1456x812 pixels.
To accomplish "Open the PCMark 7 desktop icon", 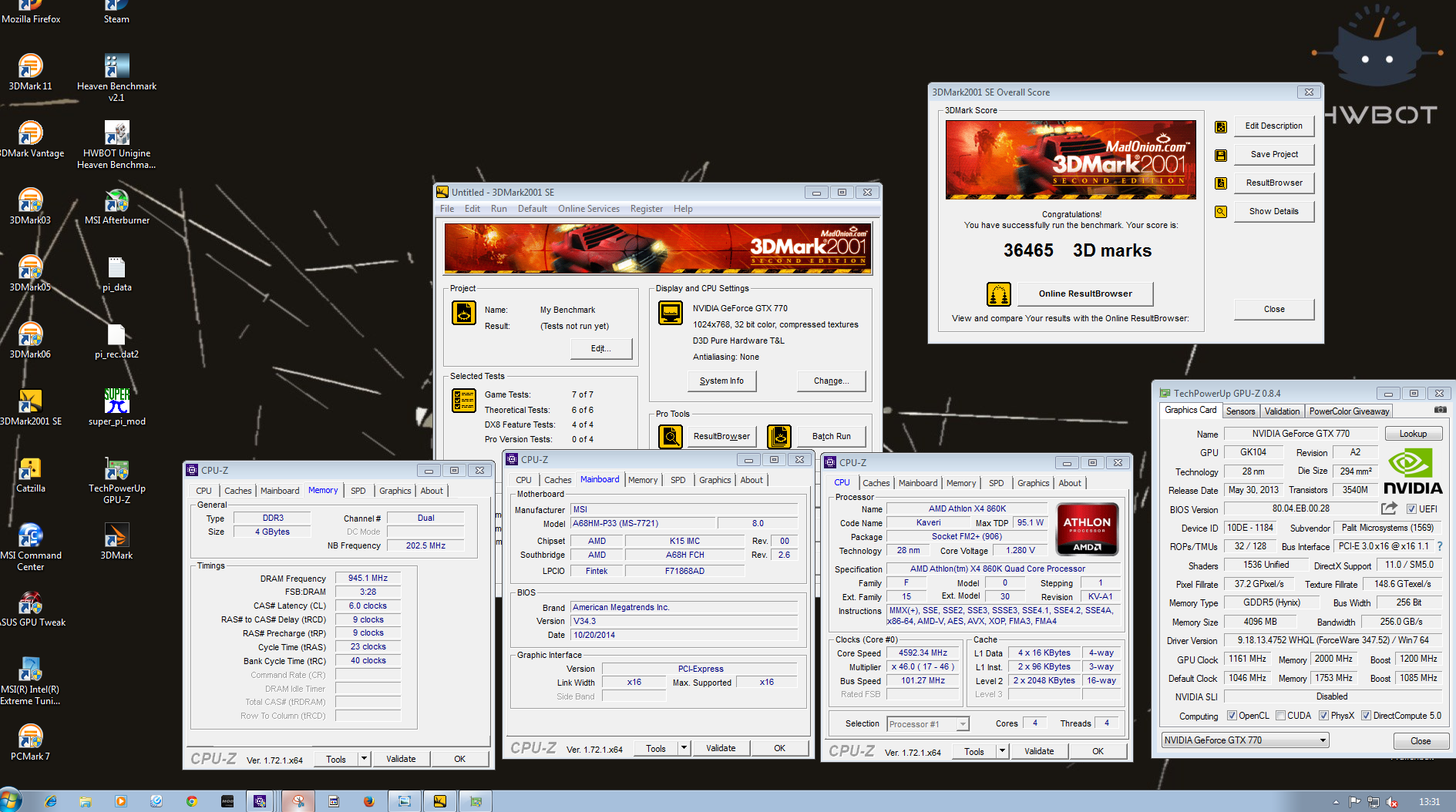I will (30, 742).
